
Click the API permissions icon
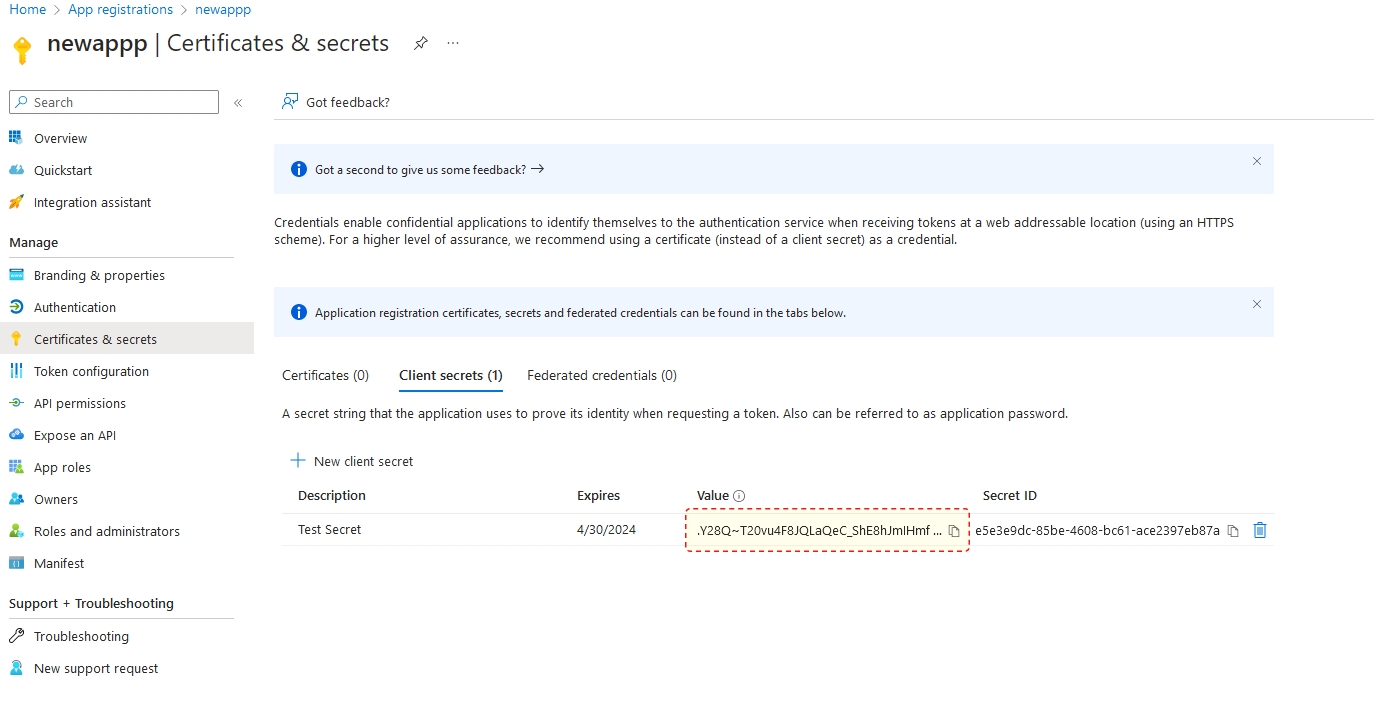pyautogui.click(x=16, y=403)
